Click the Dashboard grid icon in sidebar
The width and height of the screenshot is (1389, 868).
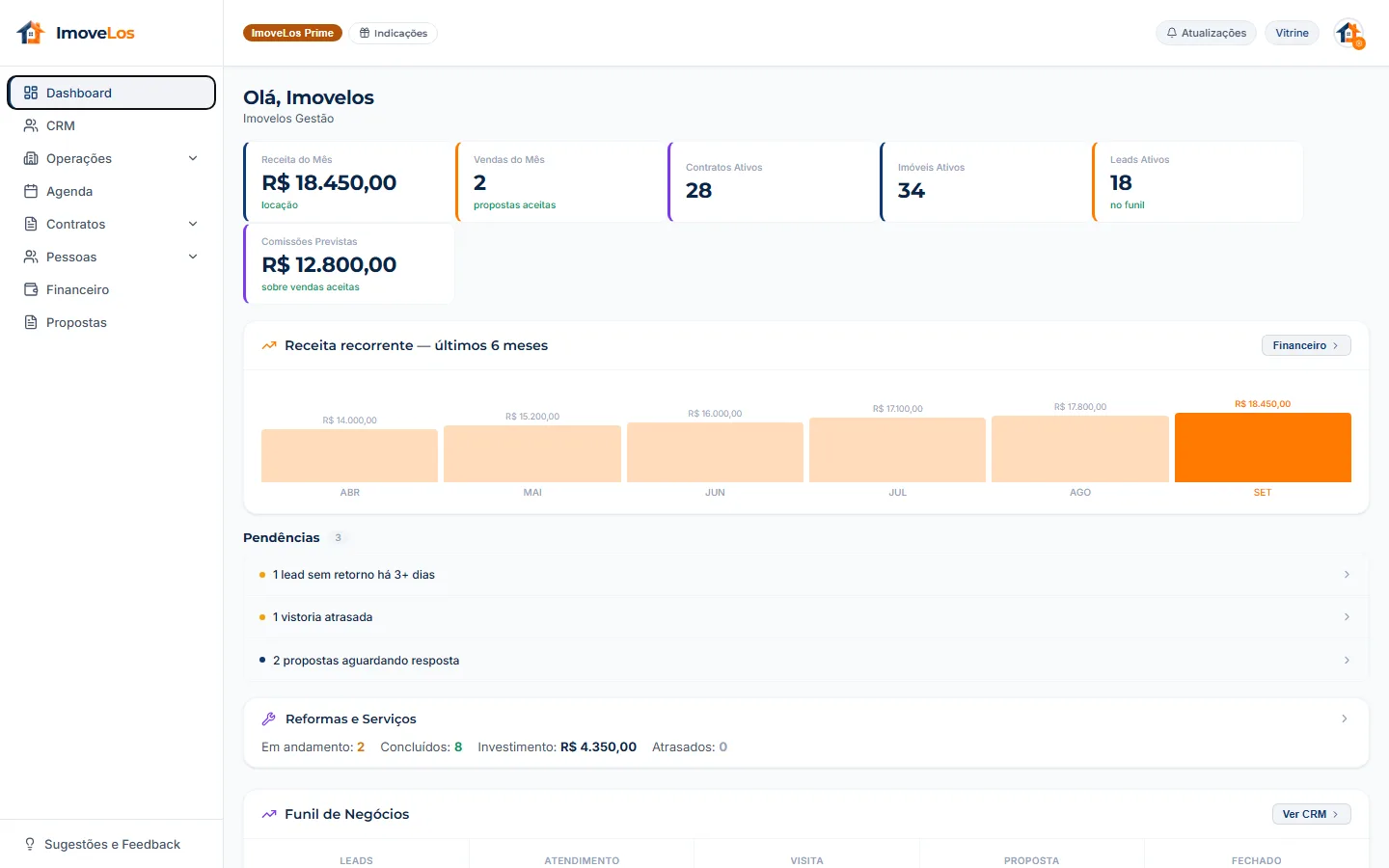click(31, 93)
